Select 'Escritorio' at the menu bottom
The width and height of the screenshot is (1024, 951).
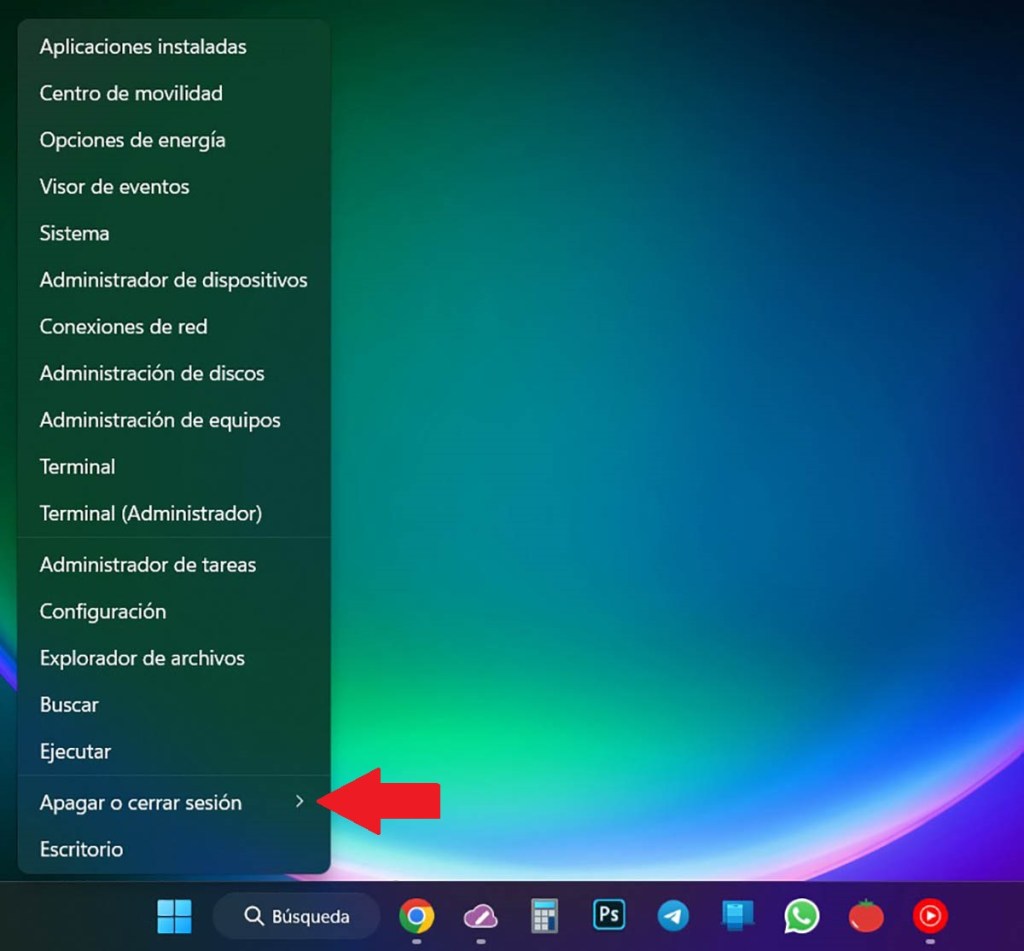click(x=80, y=849)
